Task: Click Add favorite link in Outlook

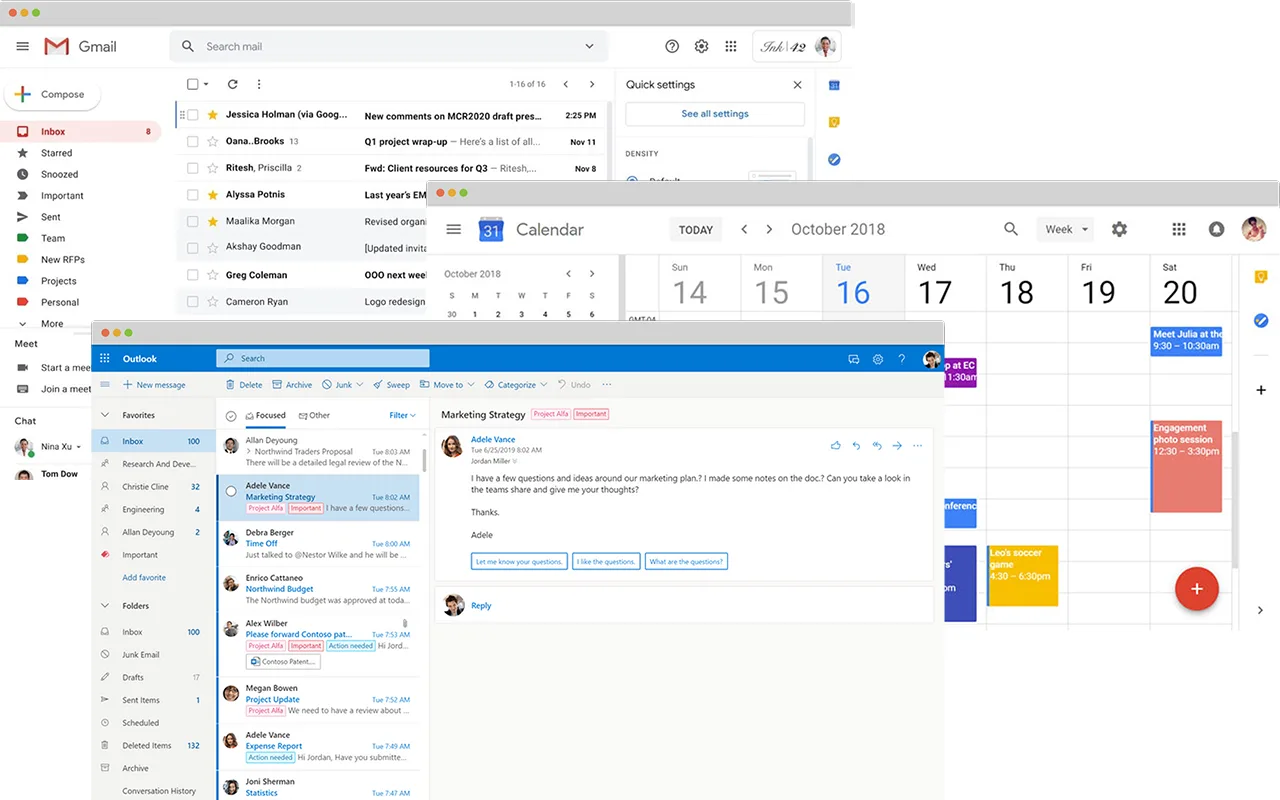Action: coord(144,578)
